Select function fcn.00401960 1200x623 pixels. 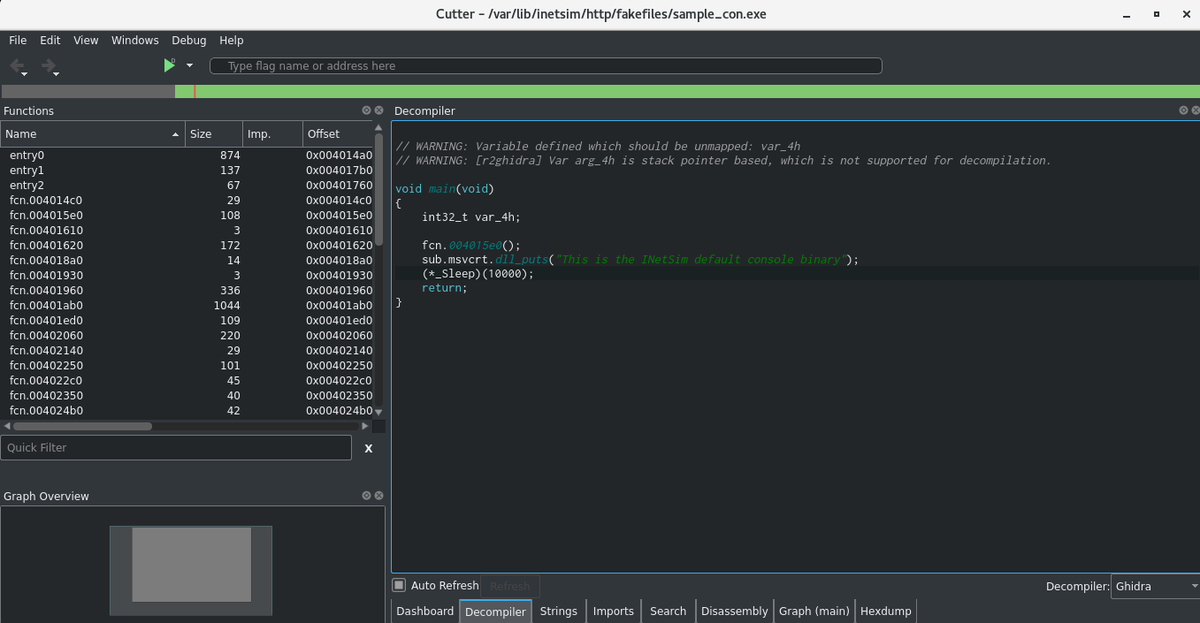tap(186, 290)
